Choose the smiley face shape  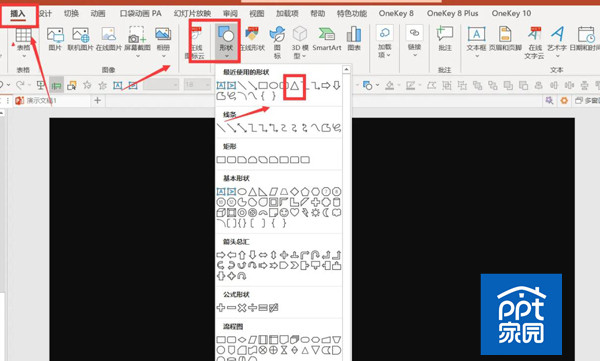[x=284, y=212]
